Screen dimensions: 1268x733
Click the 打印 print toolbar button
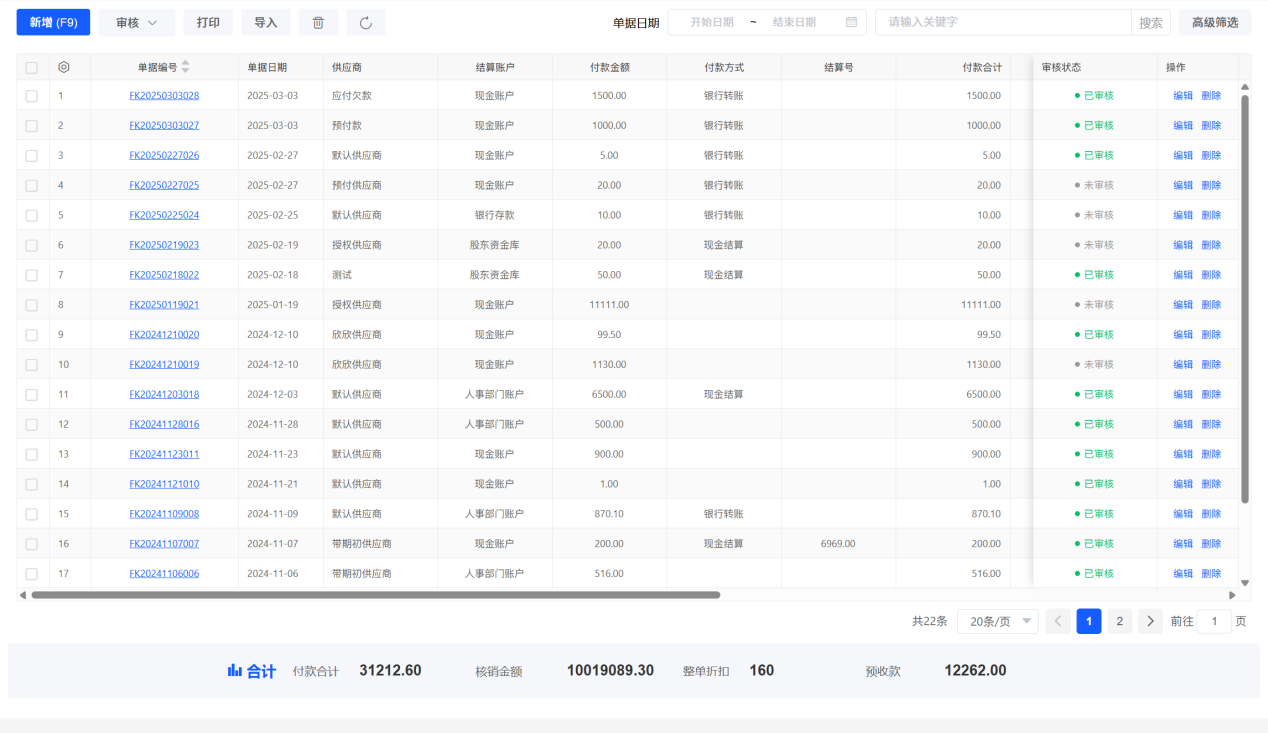coord(208,23)
